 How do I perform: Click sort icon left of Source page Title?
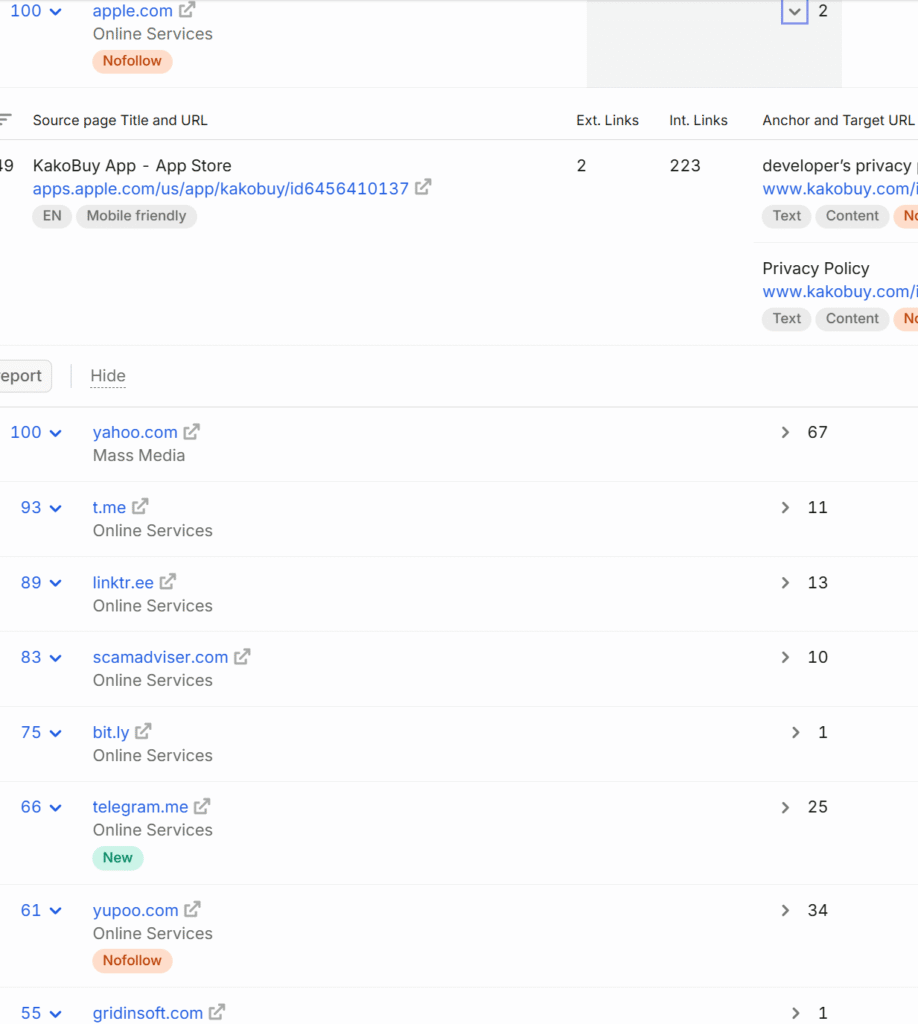point(5,120)
